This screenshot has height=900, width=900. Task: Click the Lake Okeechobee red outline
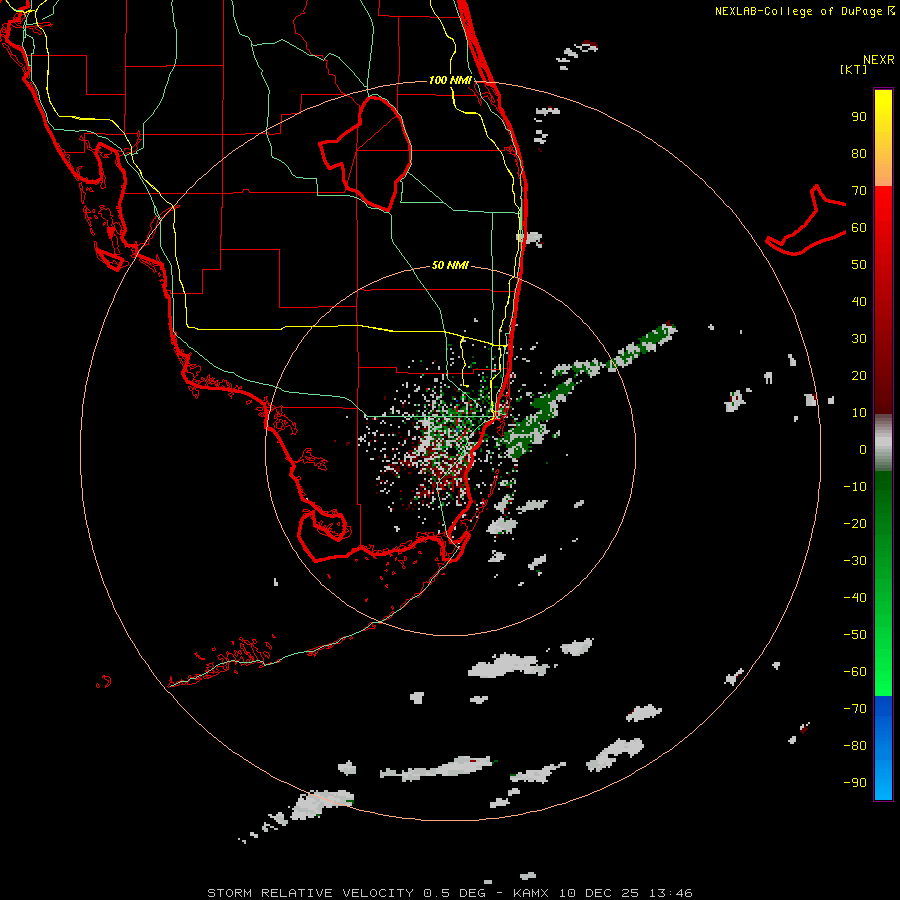tap(366, 153)
